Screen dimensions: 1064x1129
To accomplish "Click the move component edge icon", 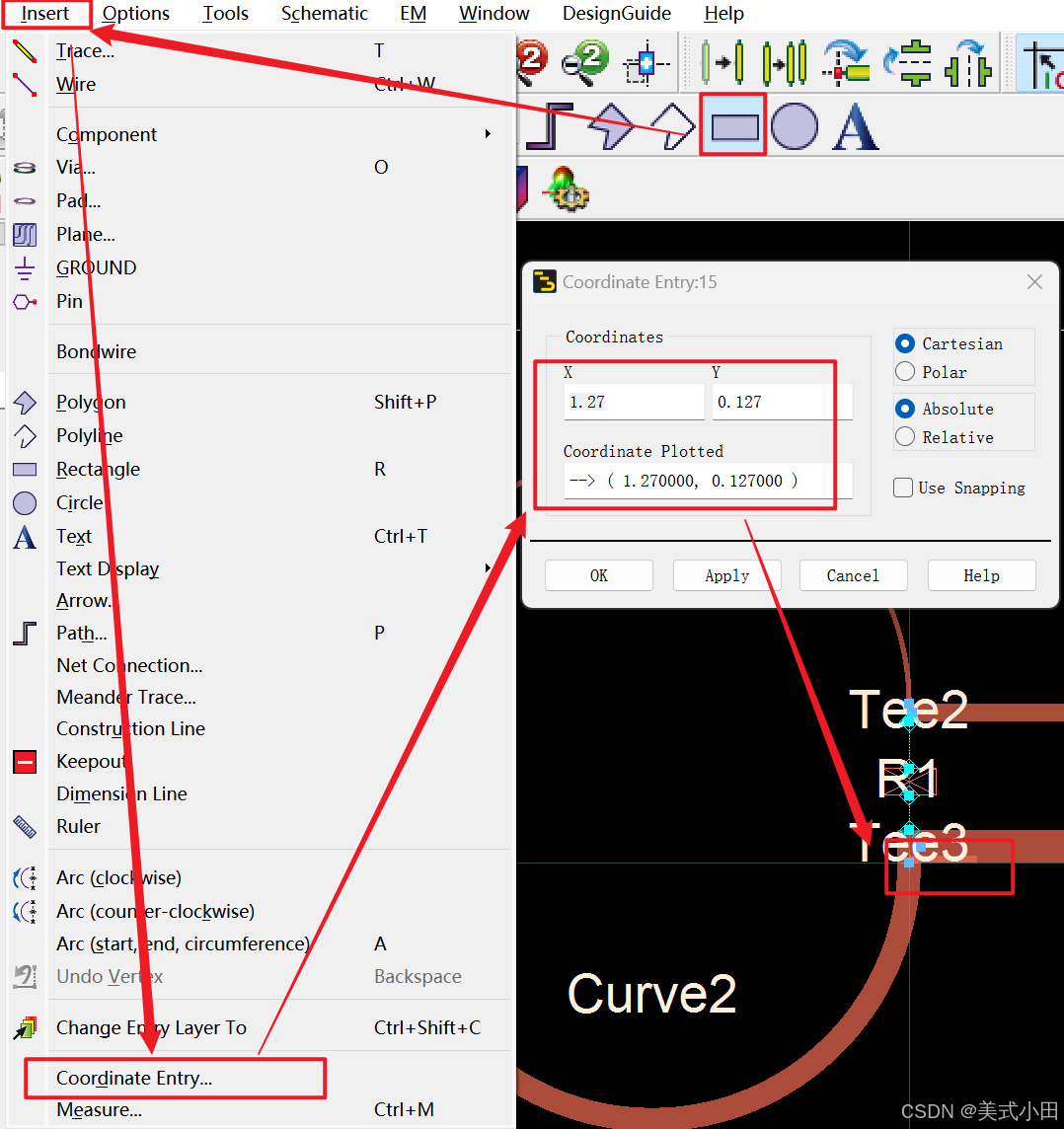I will pos(722,62).
